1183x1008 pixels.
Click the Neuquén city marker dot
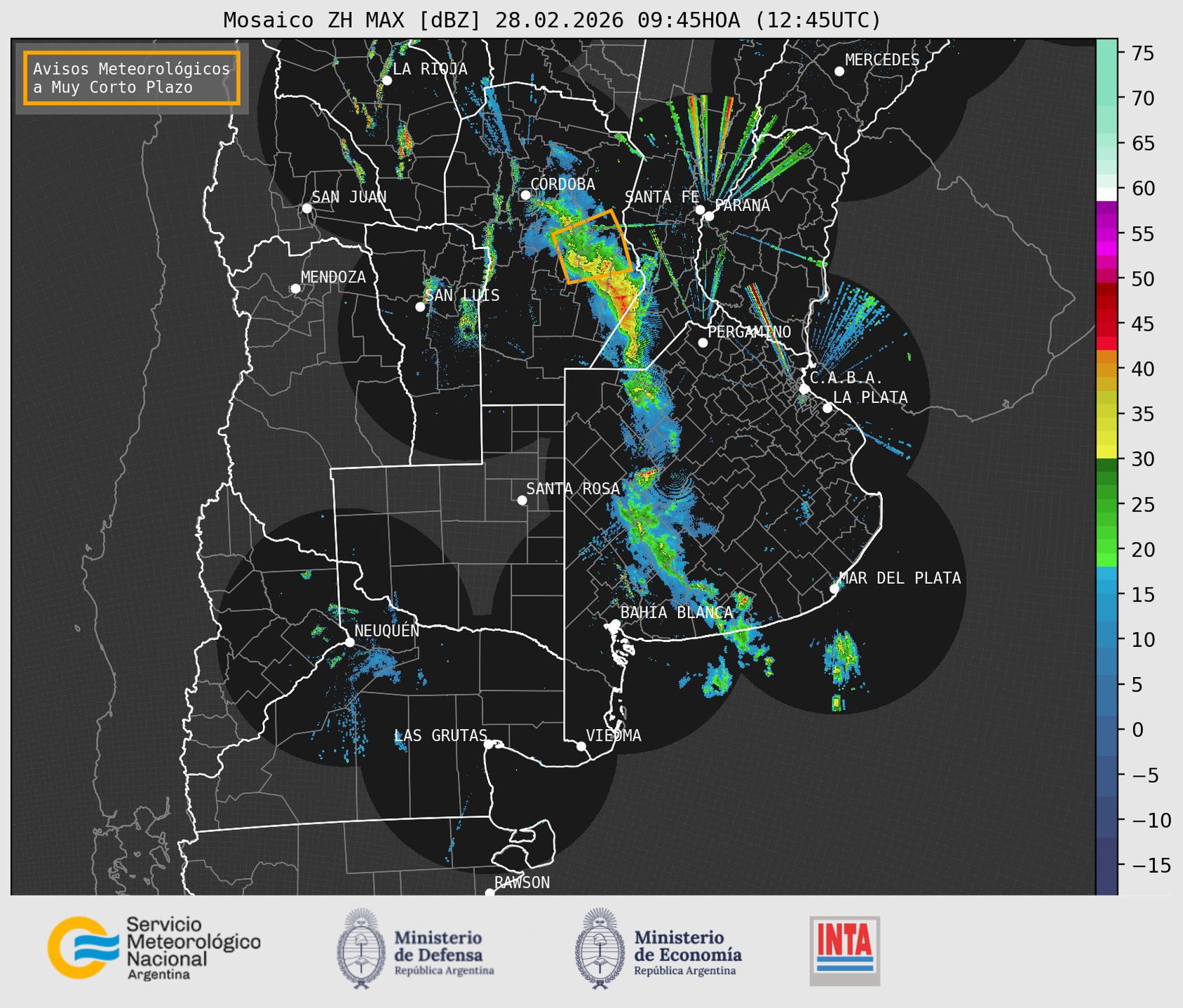pos(349,642)
